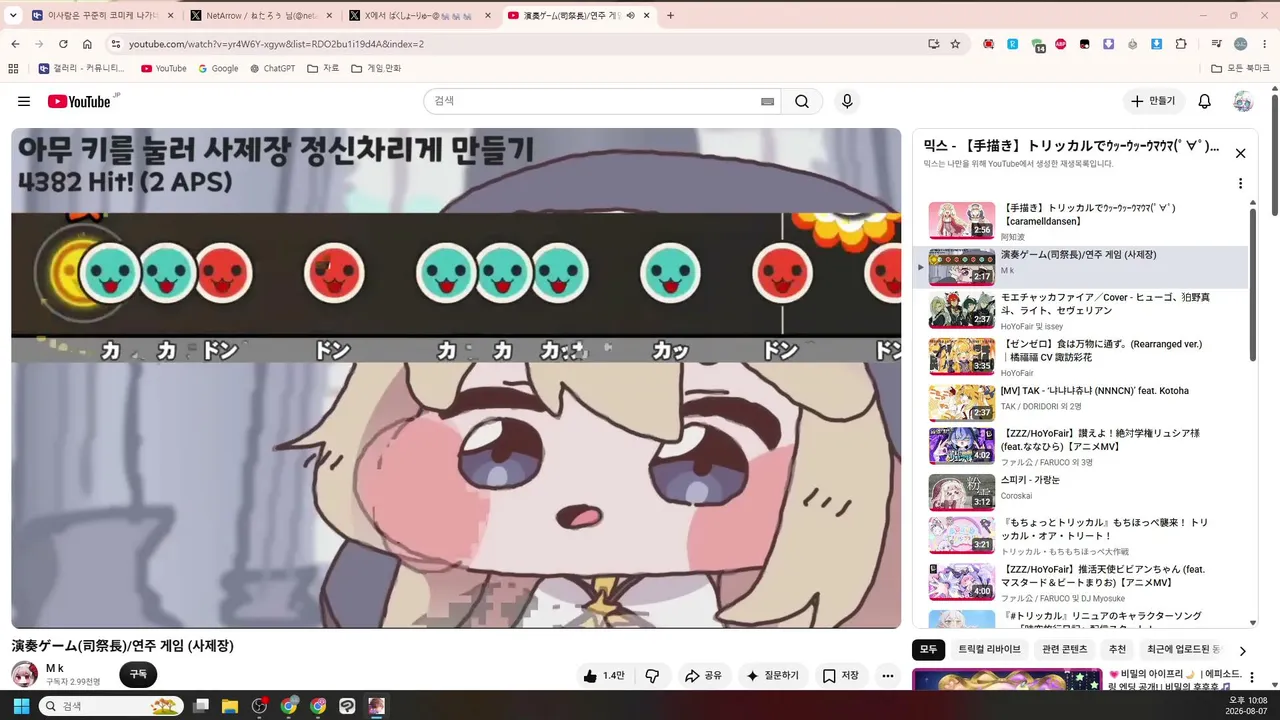Open the Chrome extensions puzzle icon

[x=1181, y=44]
